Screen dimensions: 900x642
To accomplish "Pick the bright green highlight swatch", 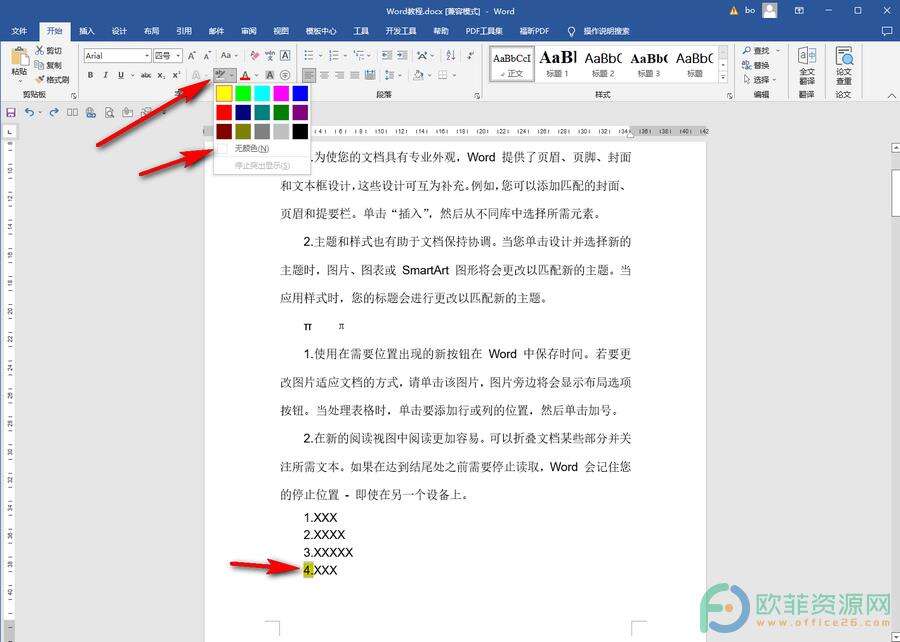I will [243, 93].
